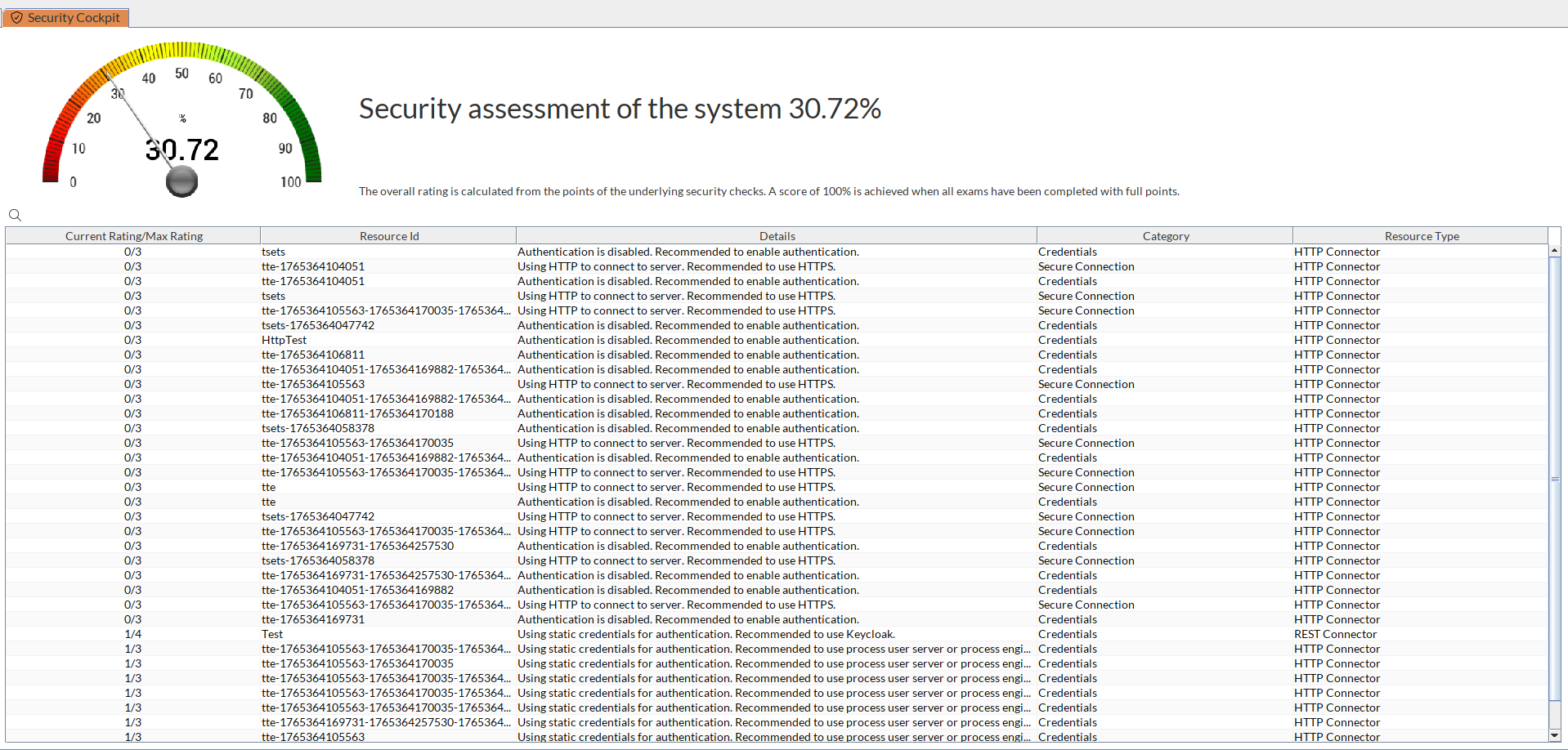
Task: Click the Resource Type column header
Action: [x=1421, y=236]
